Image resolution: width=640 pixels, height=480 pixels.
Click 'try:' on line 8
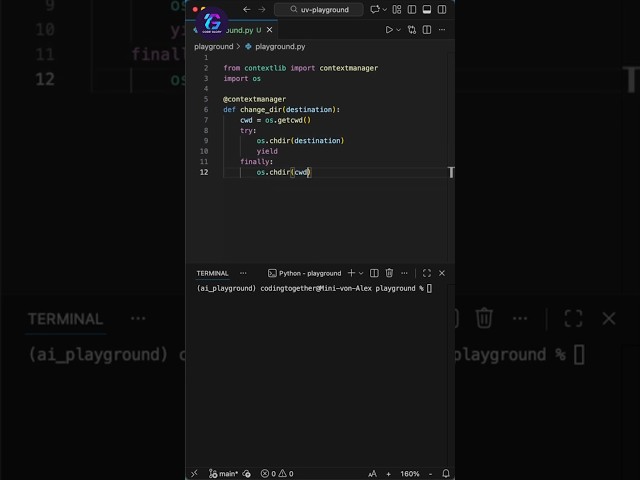[248, 131]
